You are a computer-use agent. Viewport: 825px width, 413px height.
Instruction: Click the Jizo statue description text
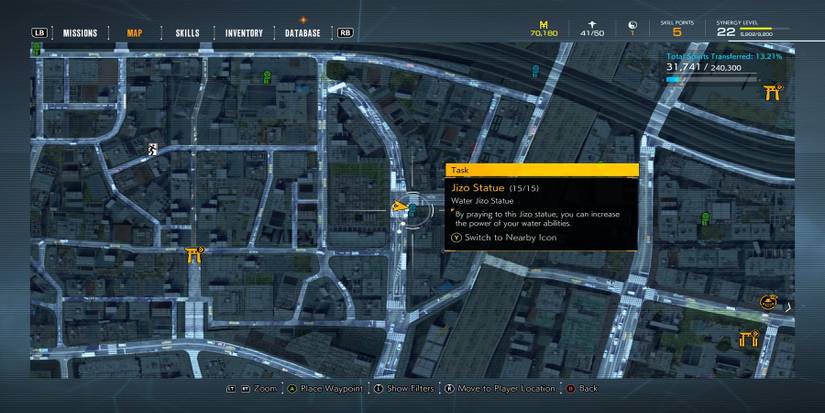click(537, 218)
